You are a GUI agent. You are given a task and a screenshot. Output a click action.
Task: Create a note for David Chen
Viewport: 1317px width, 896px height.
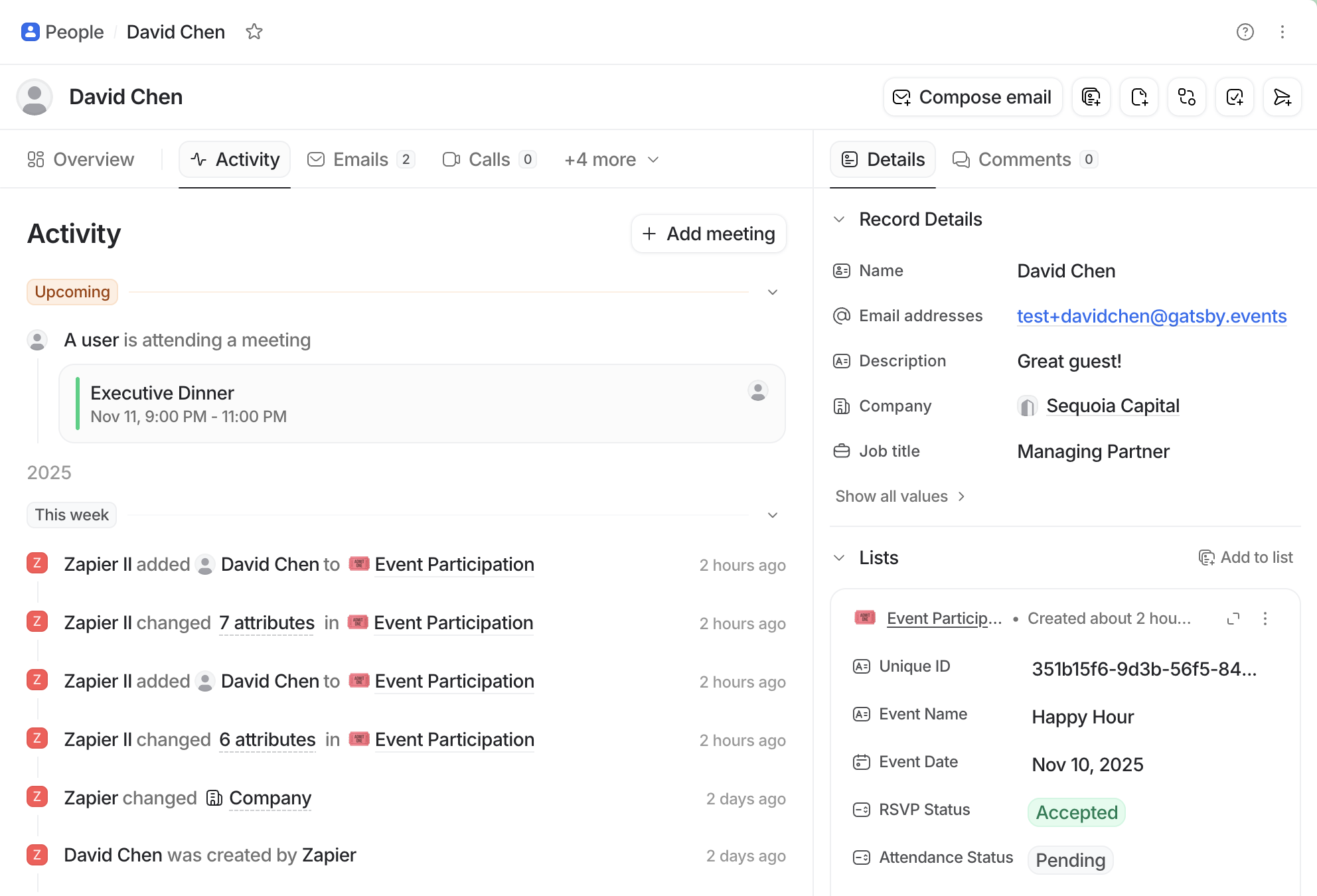pyautogui.click(x=1091, y=97)
